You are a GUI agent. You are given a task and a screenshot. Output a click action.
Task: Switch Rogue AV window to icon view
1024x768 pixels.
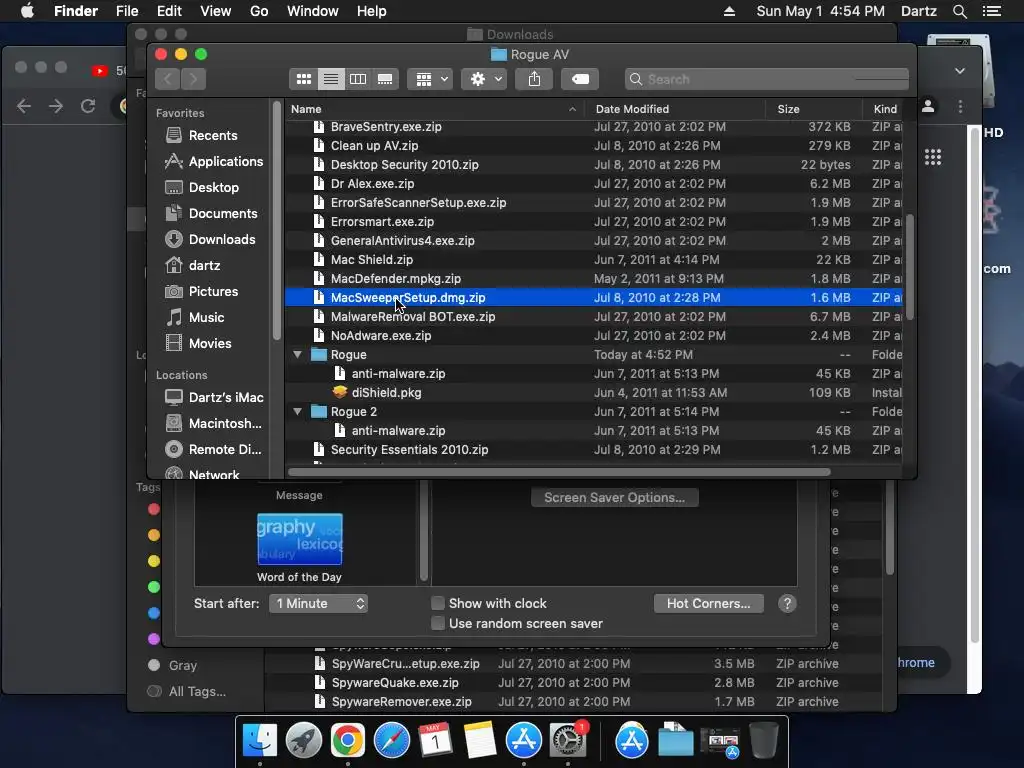[304, 79]
